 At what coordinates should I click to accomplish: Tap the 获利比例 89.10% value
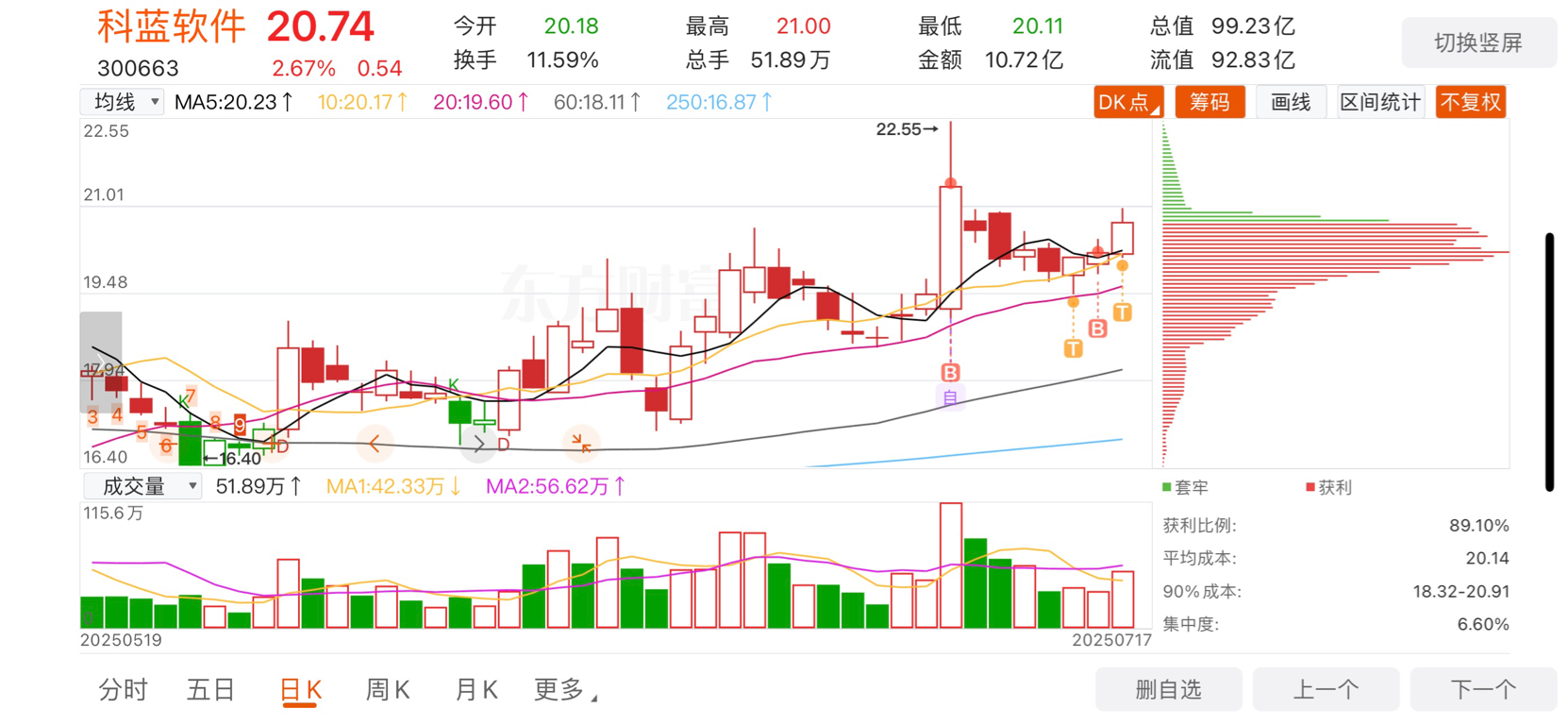point(1479,526)
